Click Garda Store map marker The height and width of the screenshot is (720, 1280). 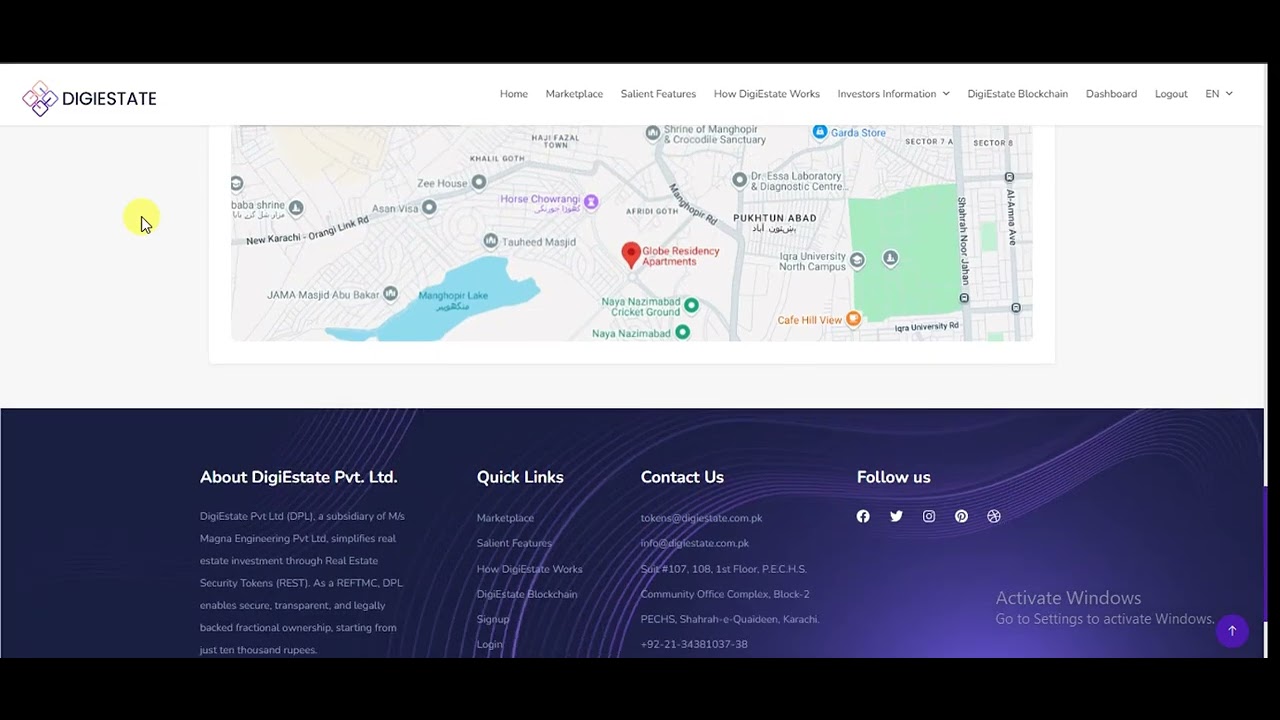tap(819, 132)
